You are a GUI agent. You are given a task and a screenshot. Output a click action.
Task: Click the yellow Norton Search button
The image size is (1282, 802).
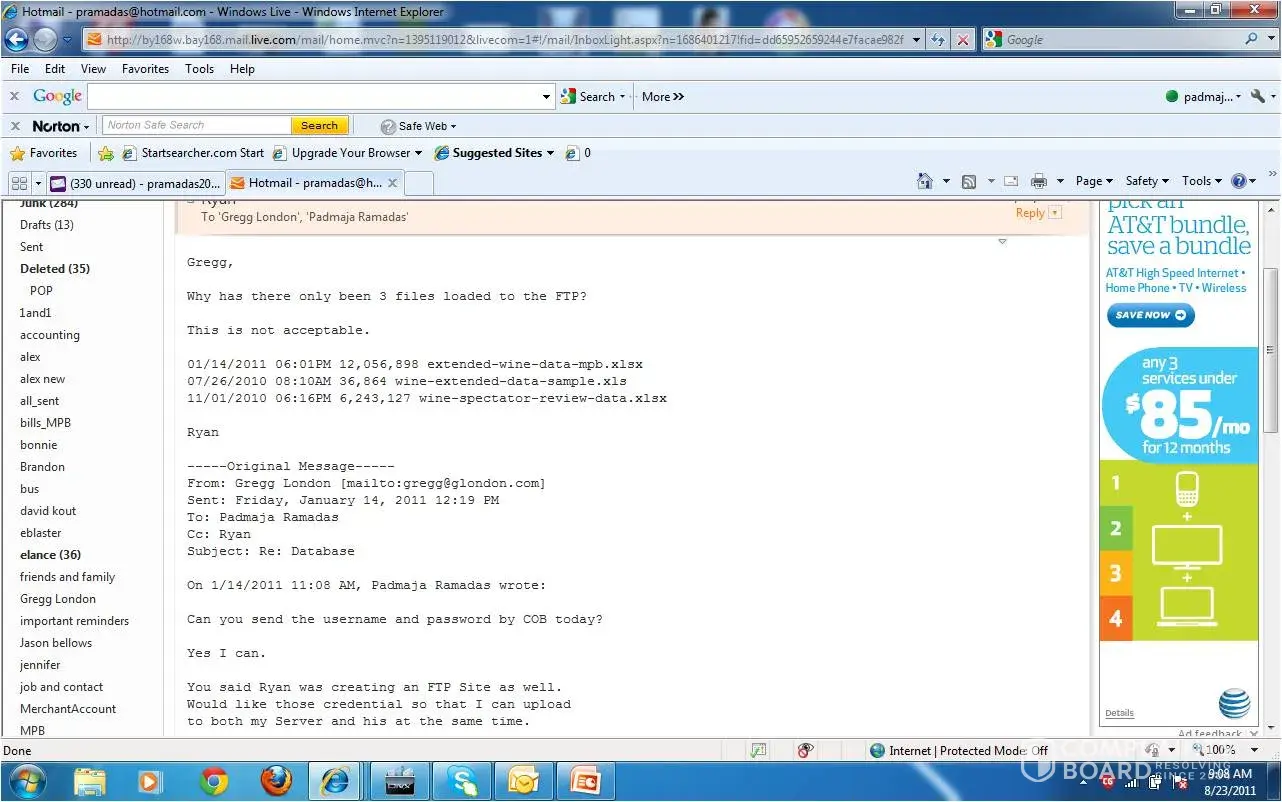click(x=319, y=126)
